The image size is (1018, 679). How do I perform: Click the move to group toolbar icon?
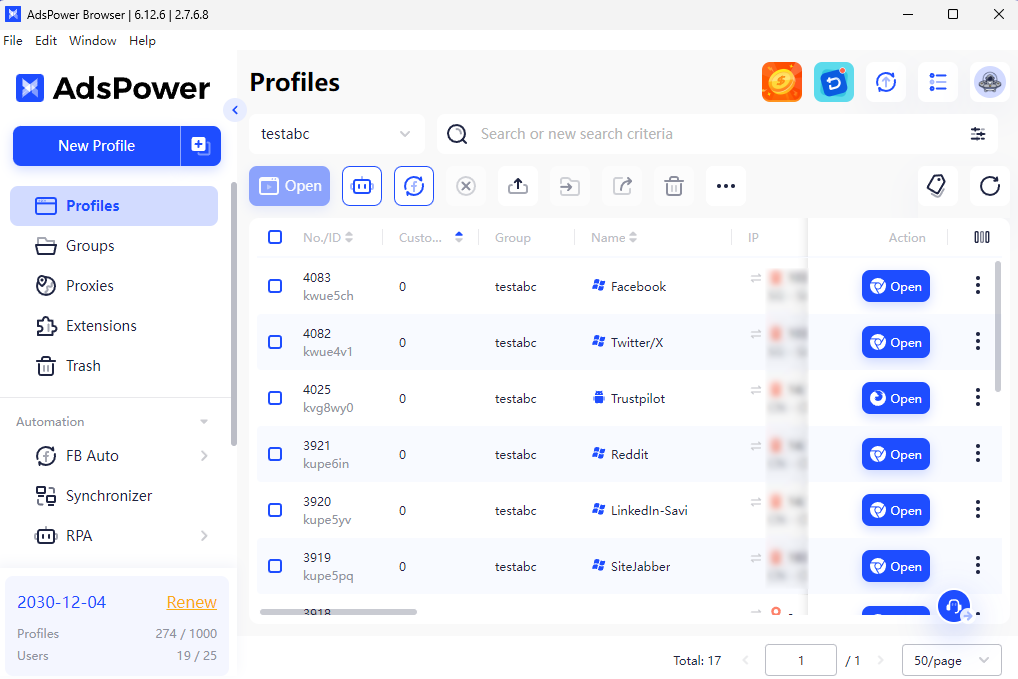(569, 186)
